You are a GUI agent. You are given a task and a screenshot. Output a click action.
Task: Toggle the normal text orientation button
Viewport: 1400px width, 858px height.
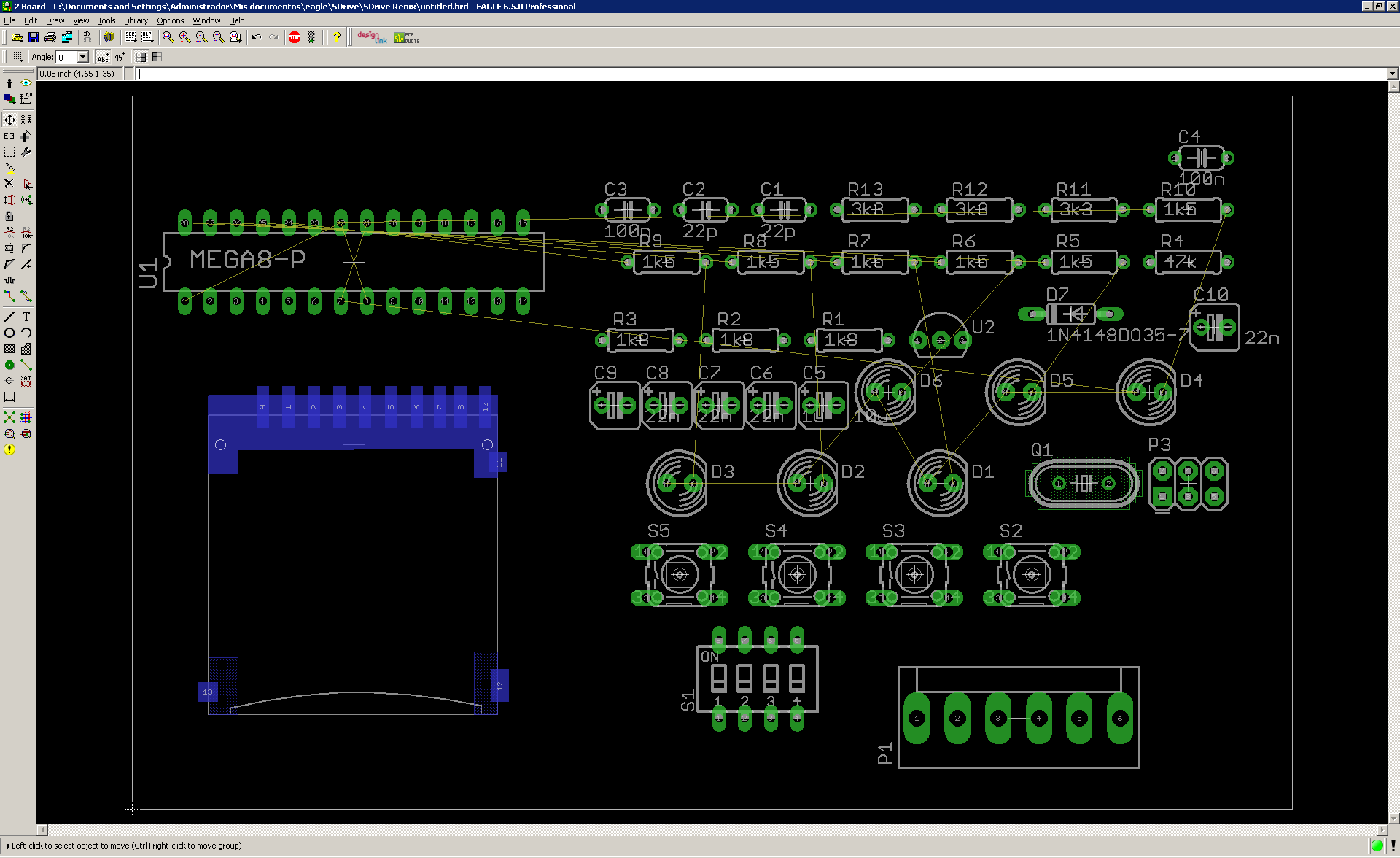pyautogui.click(x=103, y=57)
